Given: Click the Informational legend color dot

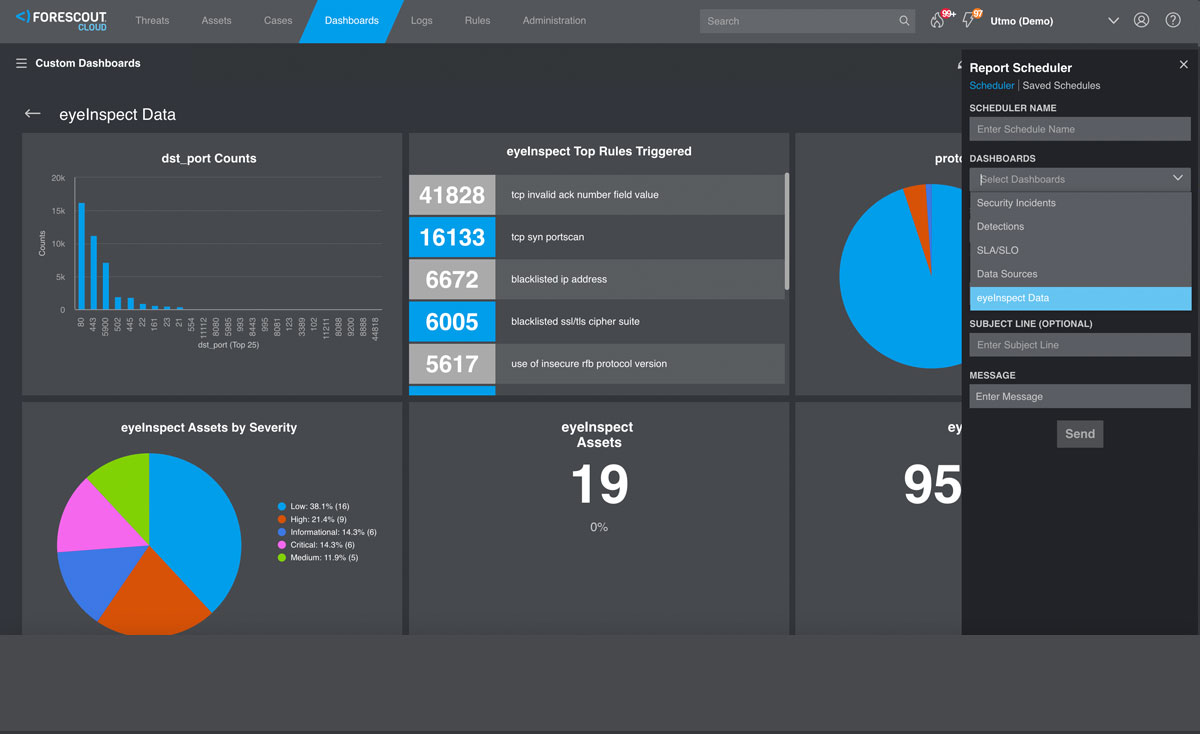Looking at the screenshot, I should pyautogui.click(x=282, y=532).
